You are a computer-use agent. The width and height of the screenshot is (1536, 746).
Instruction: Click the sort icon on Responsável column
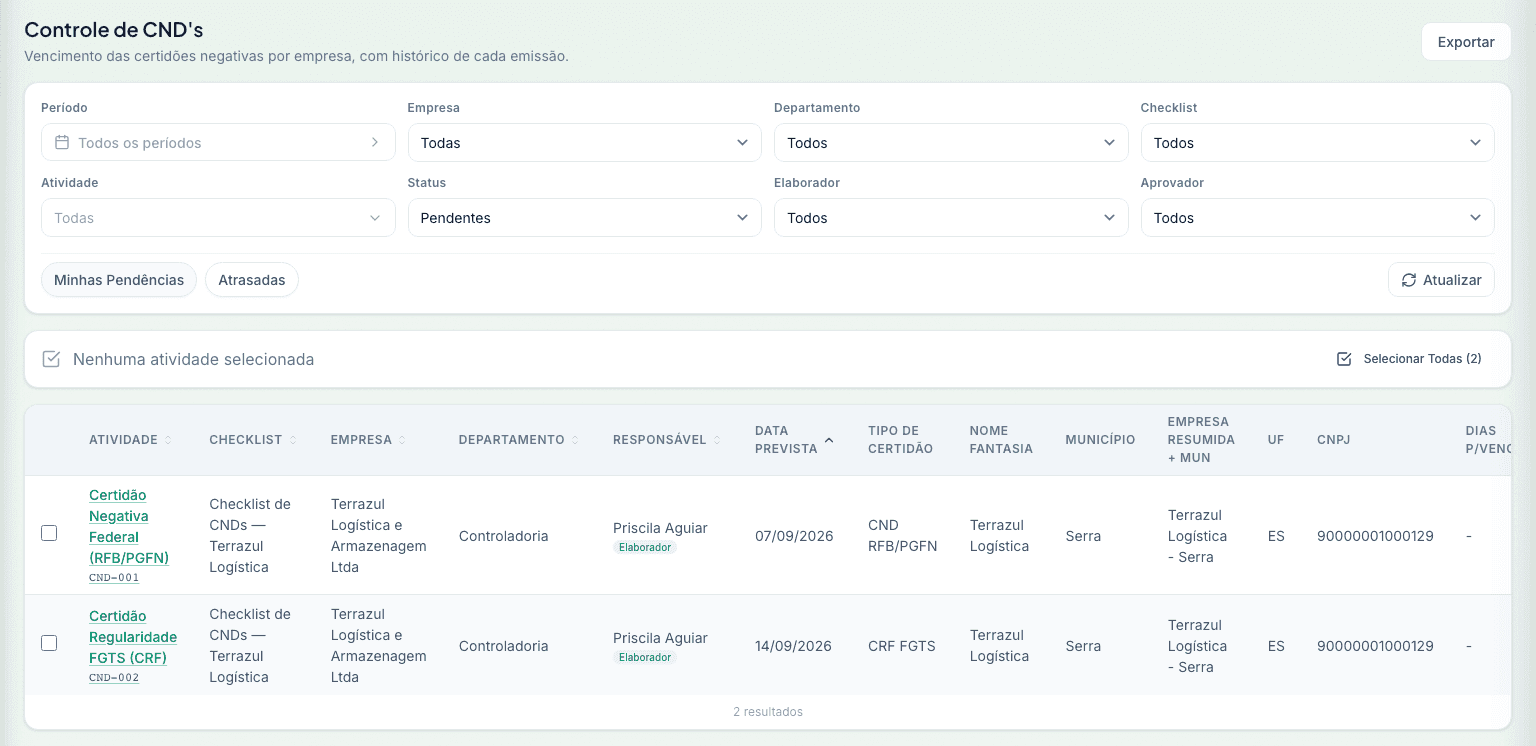pyautogui.click(x=717, y=440)
